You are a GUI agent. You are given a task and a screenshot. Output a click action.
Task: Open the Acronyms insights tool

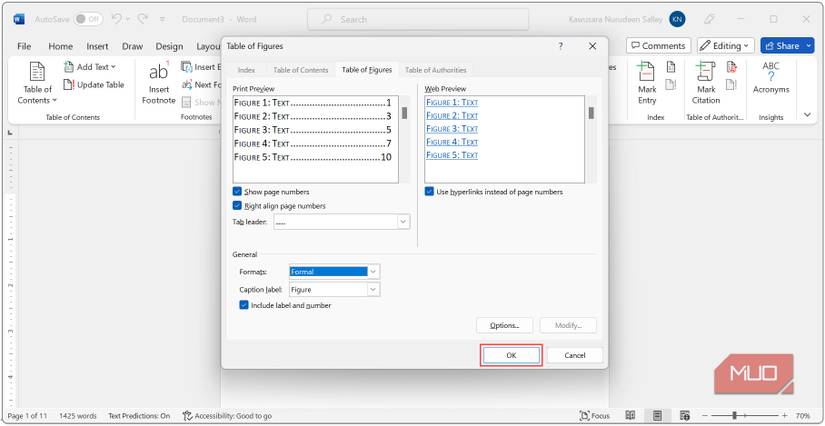[771, 78]
